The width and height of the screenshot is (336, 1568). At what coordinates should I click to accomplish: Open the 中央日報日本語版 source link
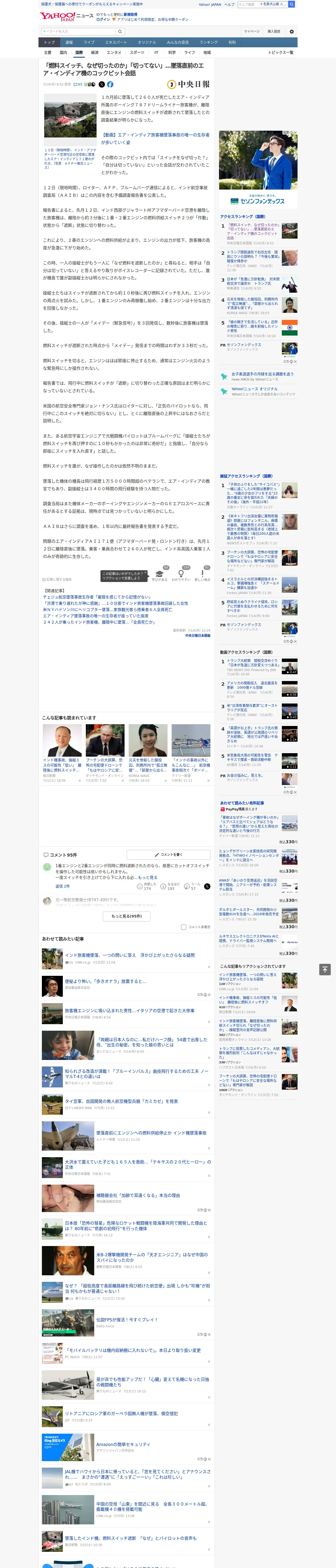tap(198, 636)
